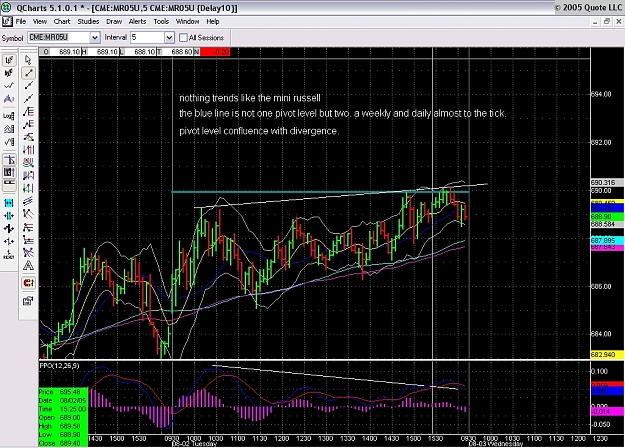Click the 694.00 price axis label
Viewport: 625px width, 448px height.
pyautogui.click(x=601, y=94)
